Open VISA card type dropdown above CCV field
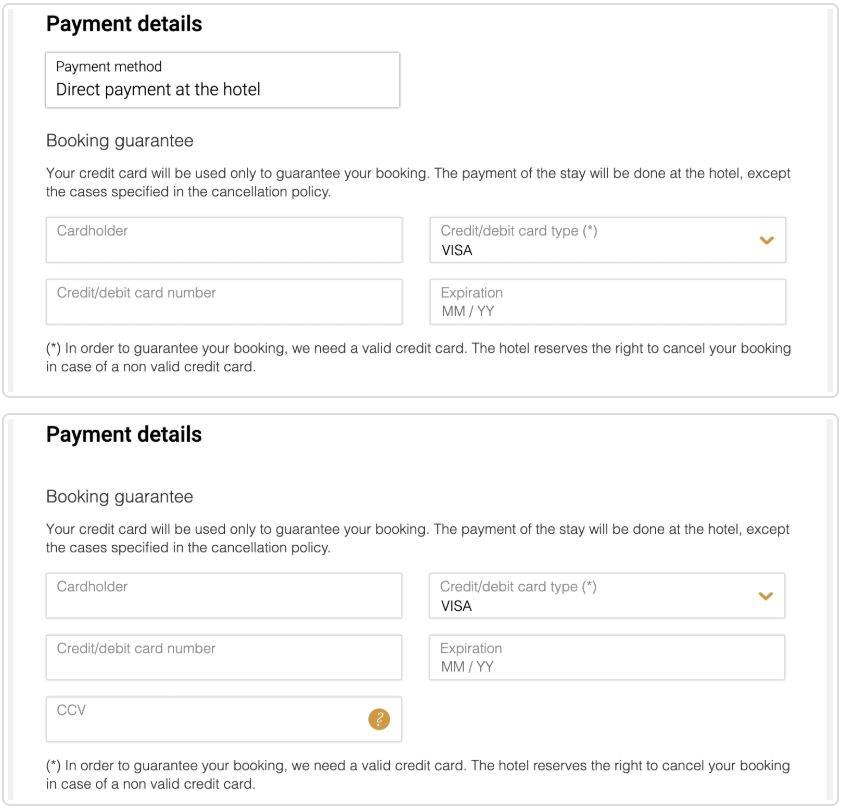This screenshot has height=810, width=842. (x=607, y=596)
